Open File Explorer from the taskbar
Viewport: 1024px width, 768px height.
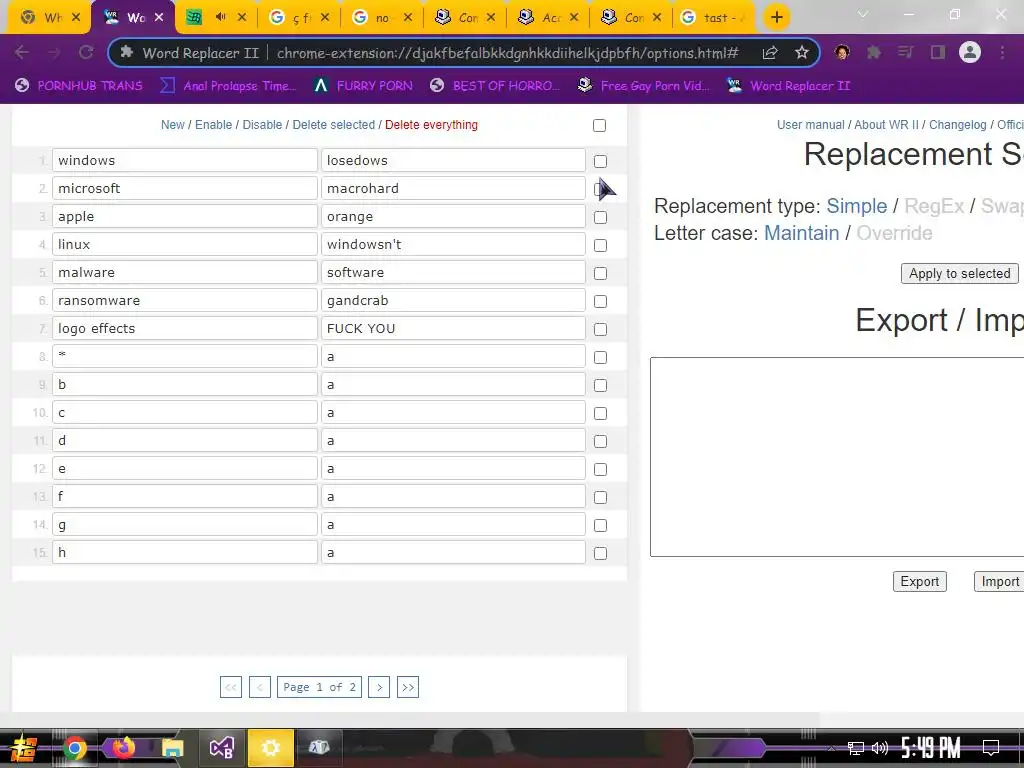click(x=172, y=748)
